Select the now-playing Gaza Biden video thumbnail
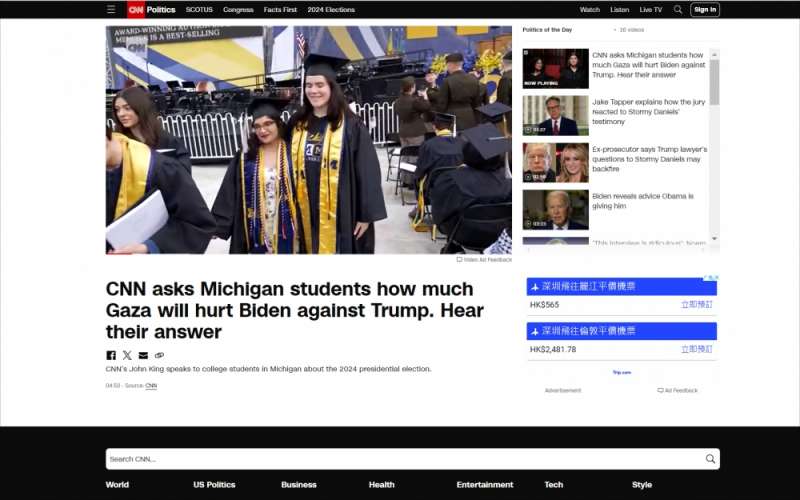800x500 pixels. 555,68
